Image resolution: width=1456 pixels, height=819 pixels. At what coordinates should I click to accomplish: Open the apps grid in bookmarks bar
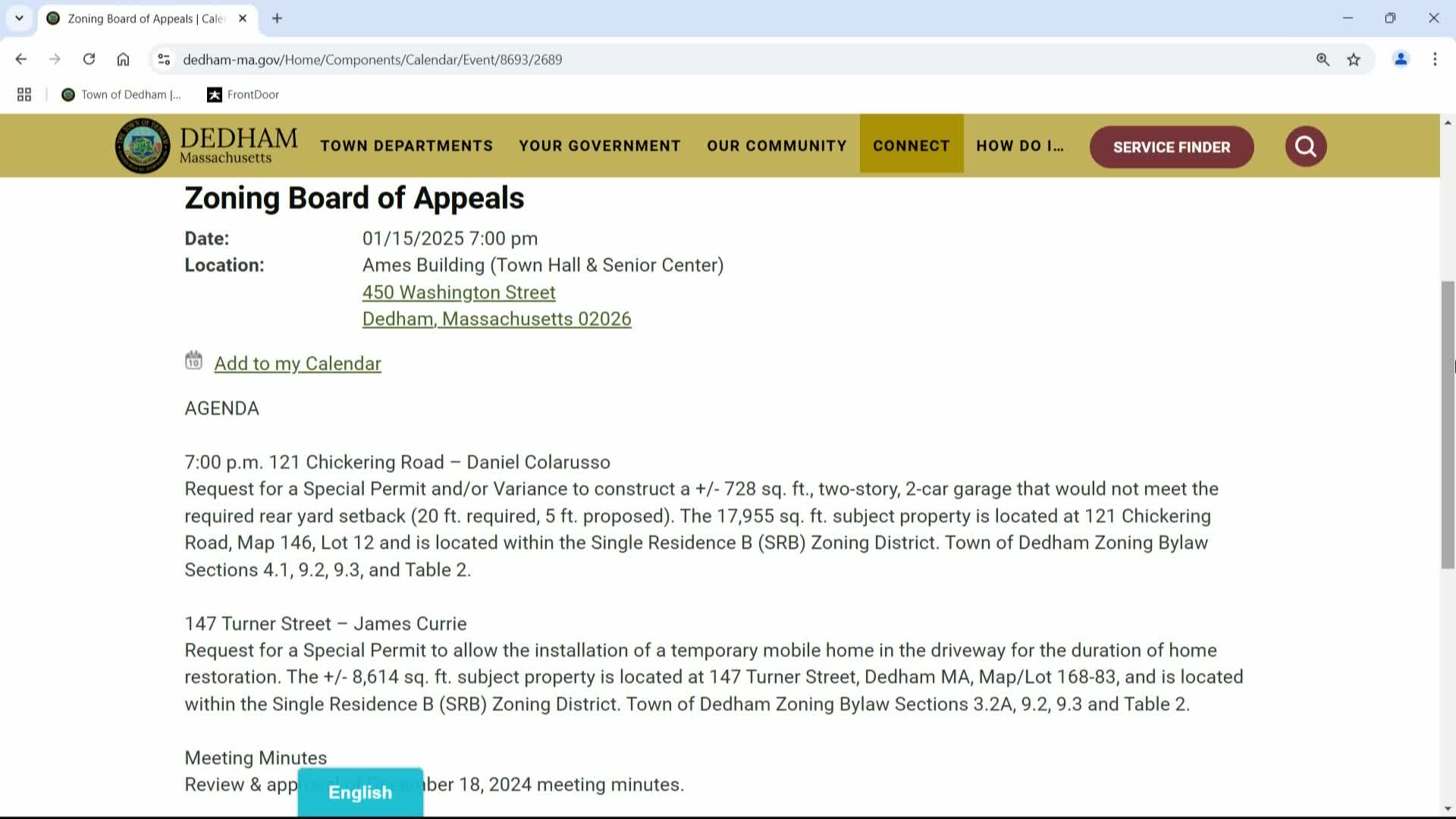[24, 94]
